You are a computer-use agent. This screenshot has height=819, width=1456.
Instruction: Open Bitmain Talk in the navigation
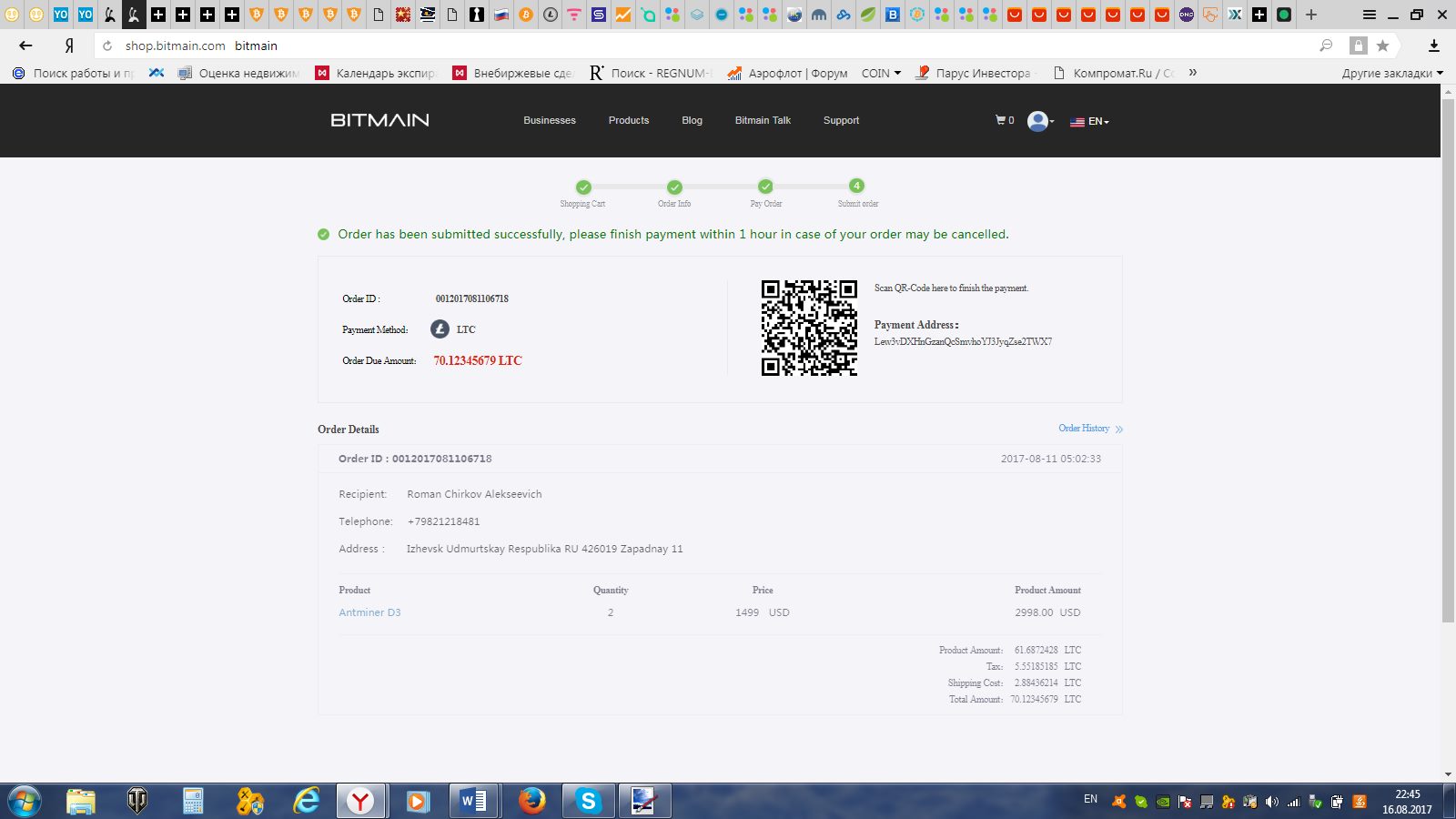[763, 120]
